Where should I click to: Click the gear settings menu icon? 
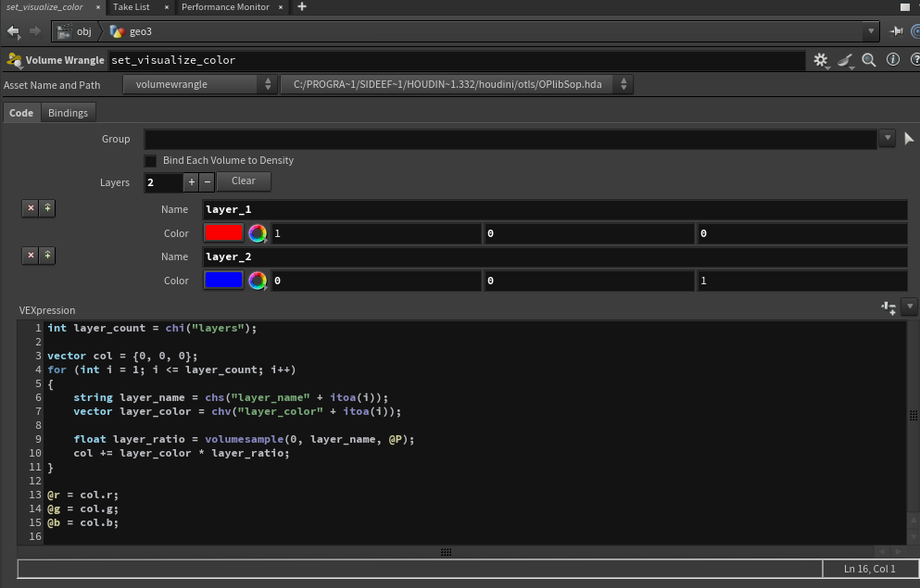[x=821, y=60]
